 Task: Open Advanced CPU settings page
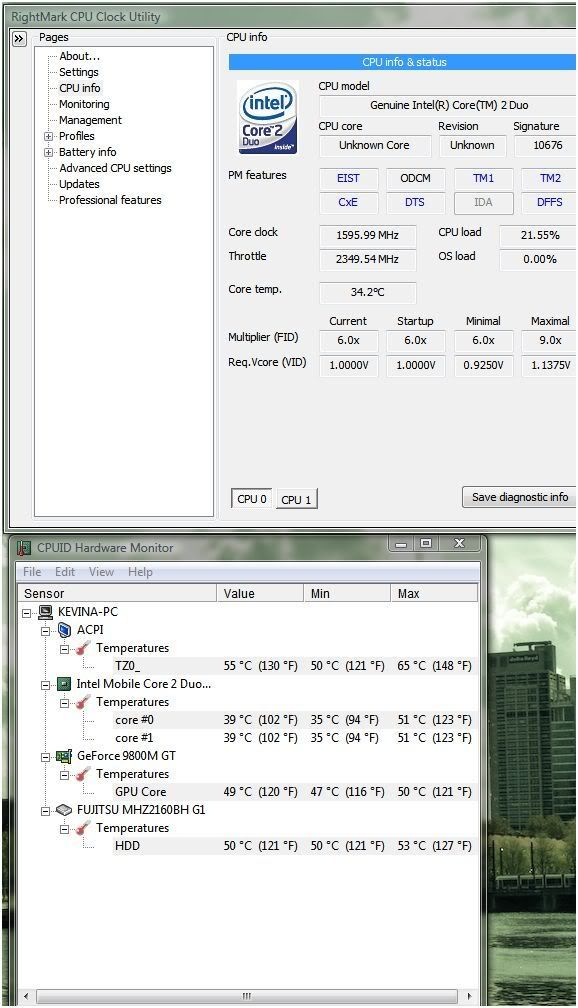click(115, 168)
